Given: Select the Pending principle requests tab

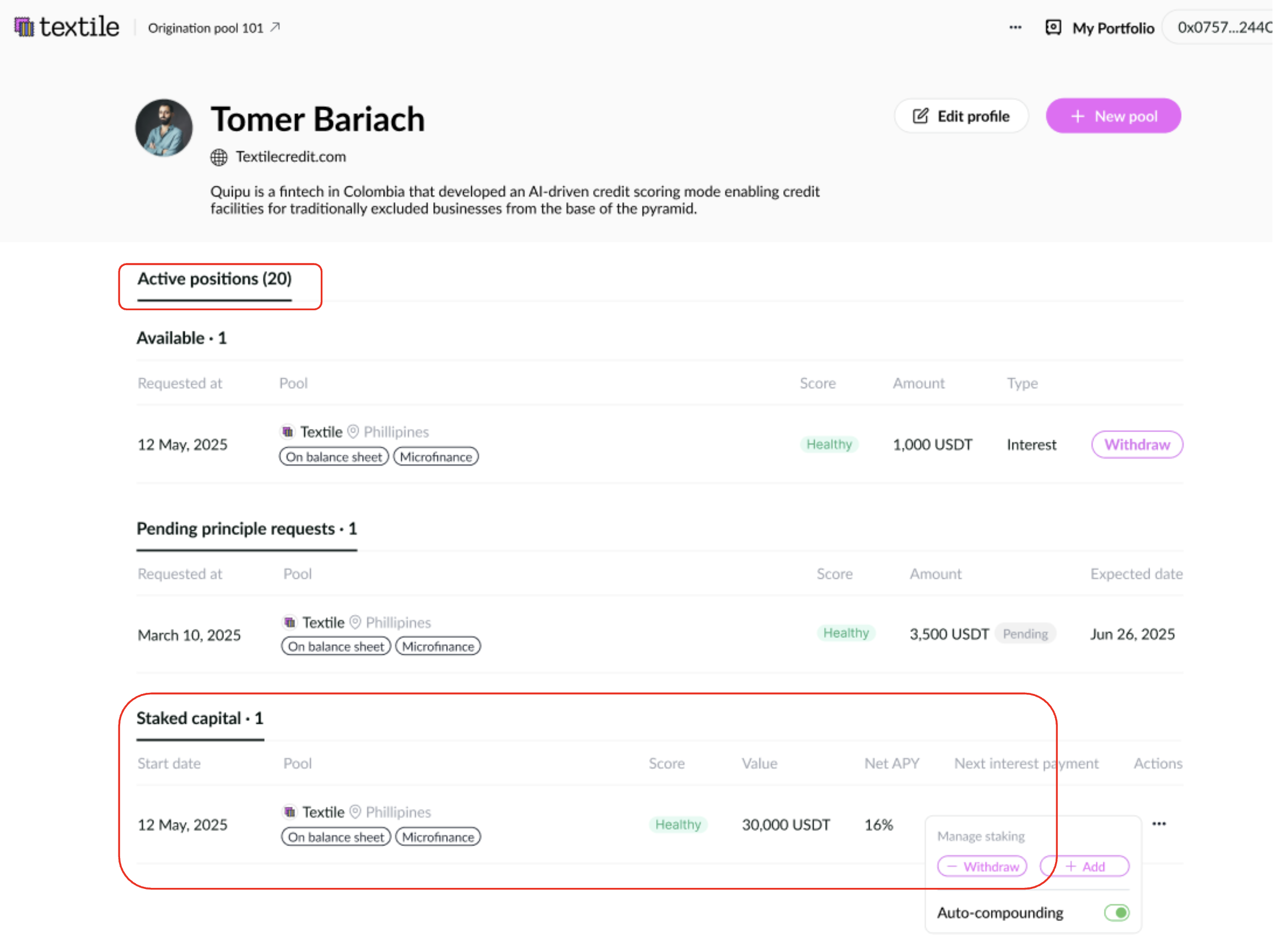Looking at the screenshot, I should point(246,529).
